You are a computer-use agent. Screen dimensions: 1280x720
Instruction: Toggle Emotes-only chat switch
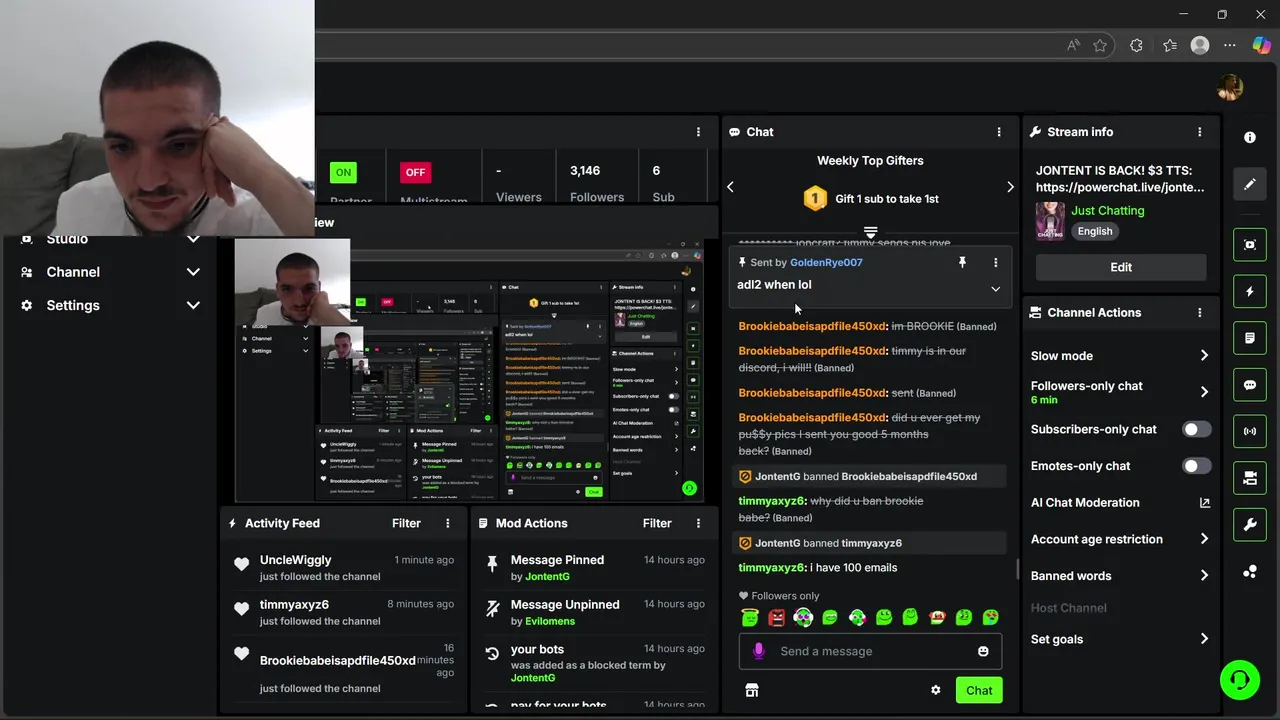pyautogui.click(x=1196, y=466)
